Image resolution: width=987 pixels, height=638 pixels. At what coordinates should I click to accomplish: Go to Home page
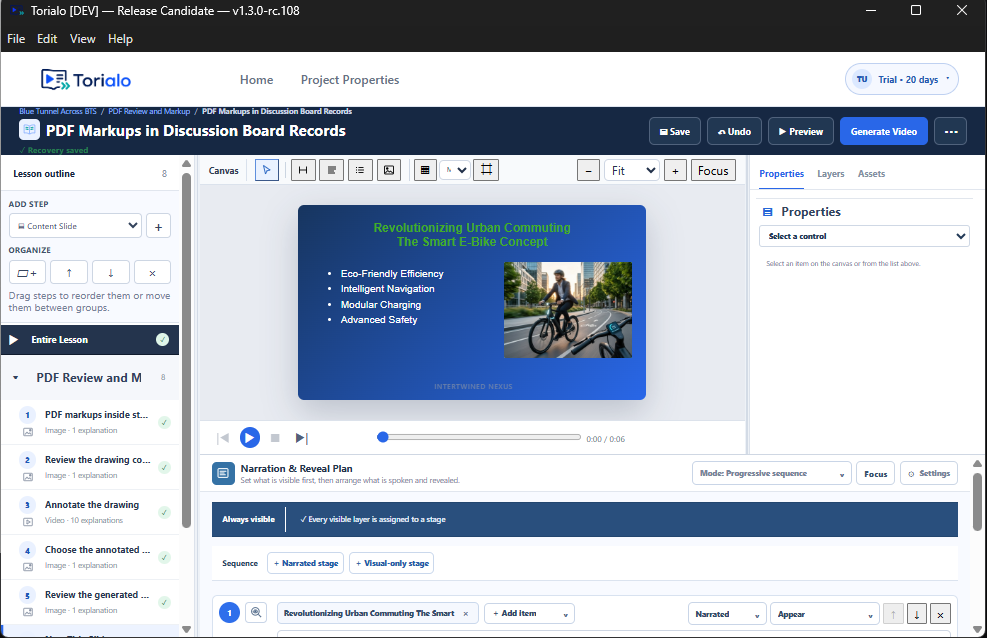point(256,80)
